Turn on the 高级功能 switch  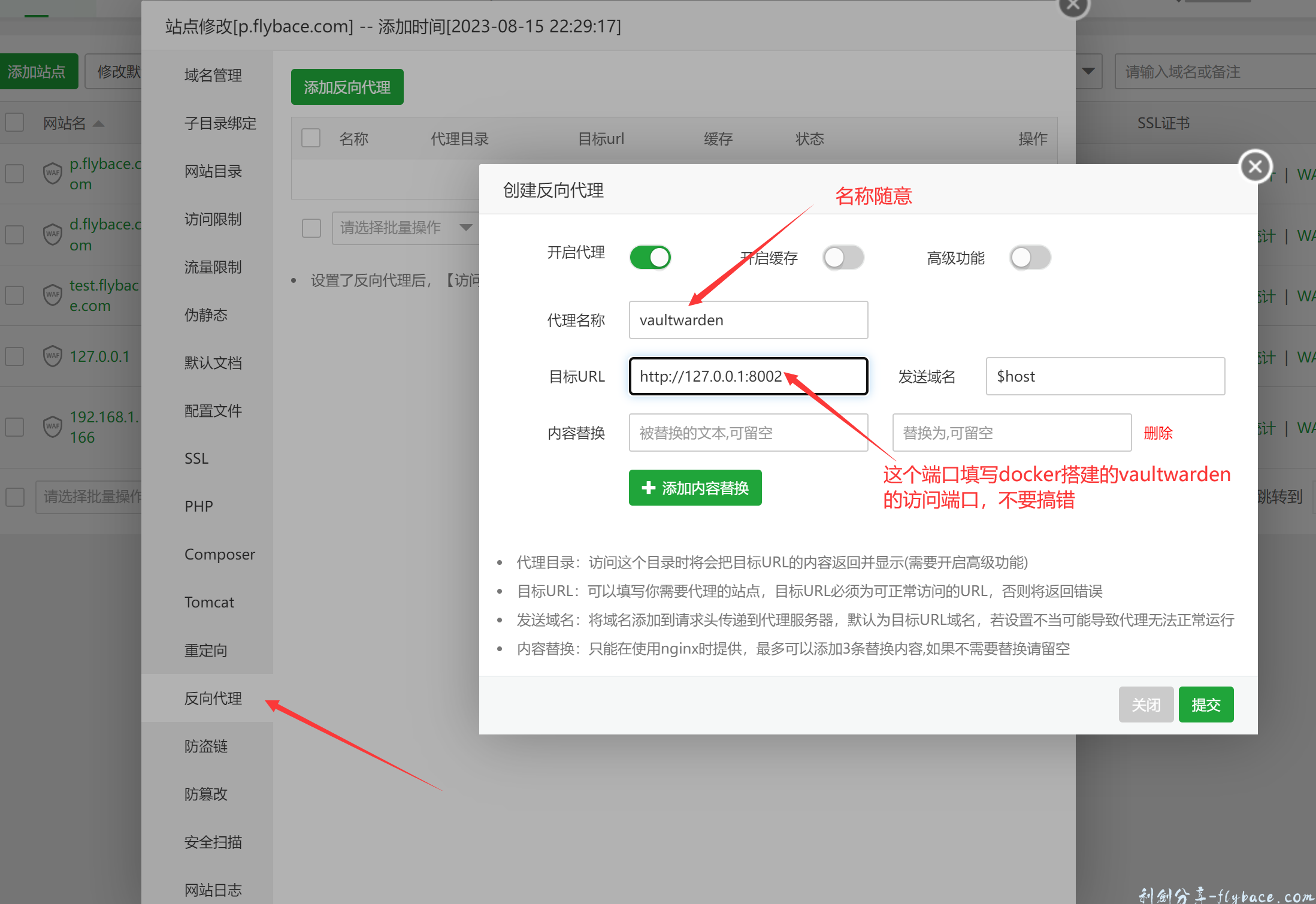pos(1030,258)
